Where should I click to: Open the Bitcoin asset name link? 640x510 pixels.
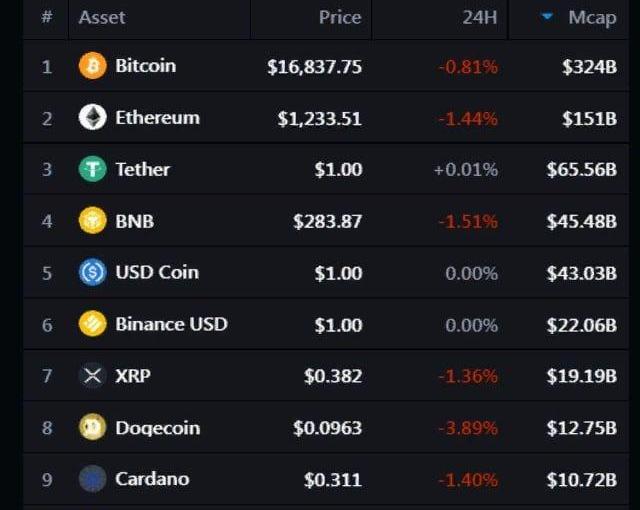[x=146, y=66]
